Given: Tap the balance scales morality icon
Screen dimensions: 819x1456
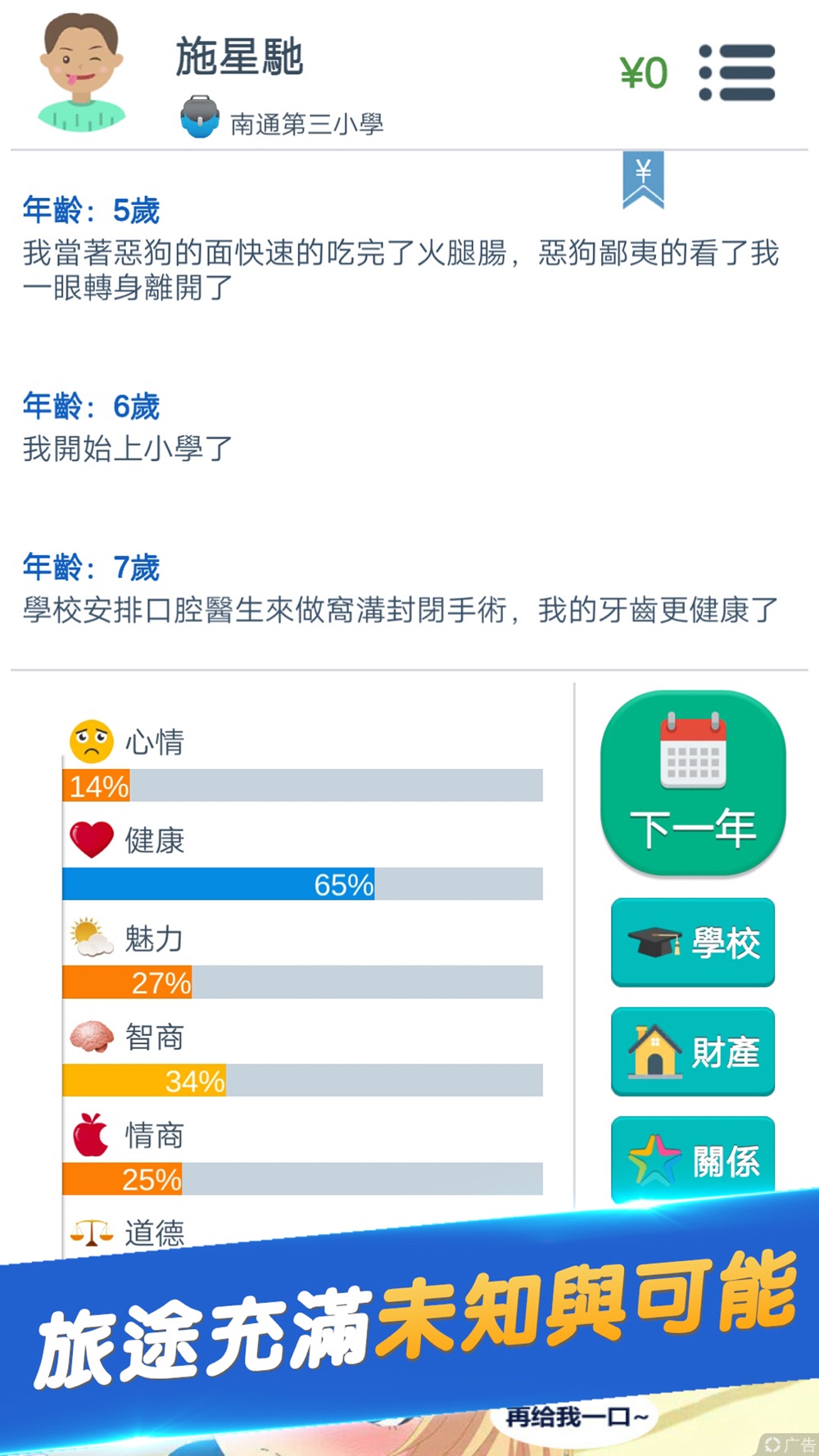Looking at the screenshot, I should tap(91, 1232).
